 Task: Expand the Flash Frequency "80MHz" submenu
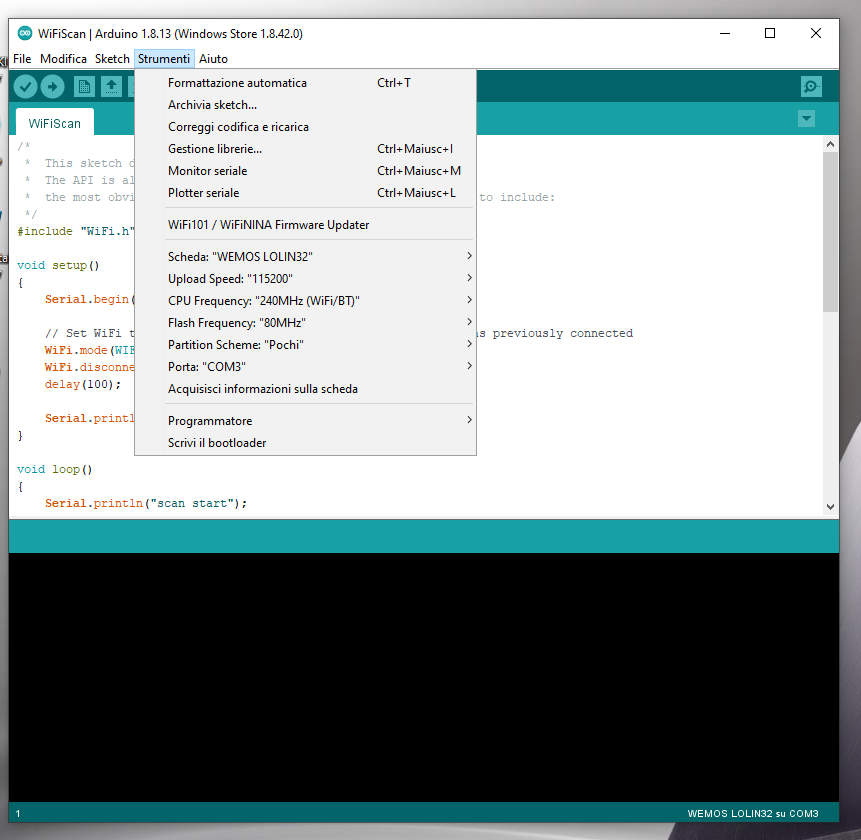(x=320, y=322)
